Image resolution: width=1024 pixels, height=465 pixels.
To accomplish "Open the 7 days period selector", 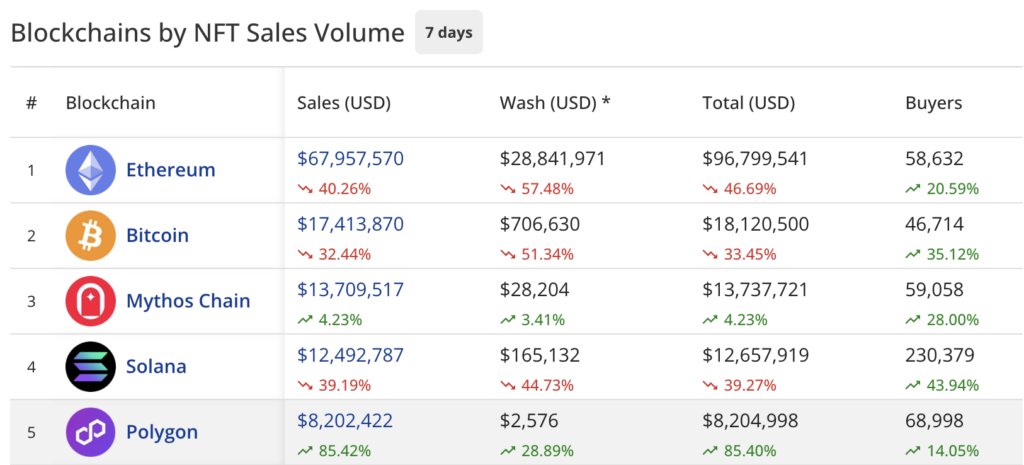I will [x=449, y=32].
